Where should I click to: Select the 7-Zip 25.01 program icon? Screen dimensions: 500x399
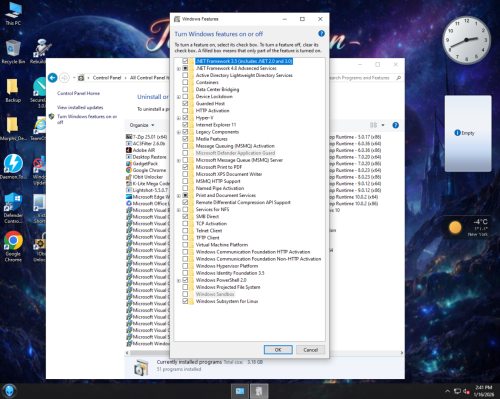click(x=129, y=137)
